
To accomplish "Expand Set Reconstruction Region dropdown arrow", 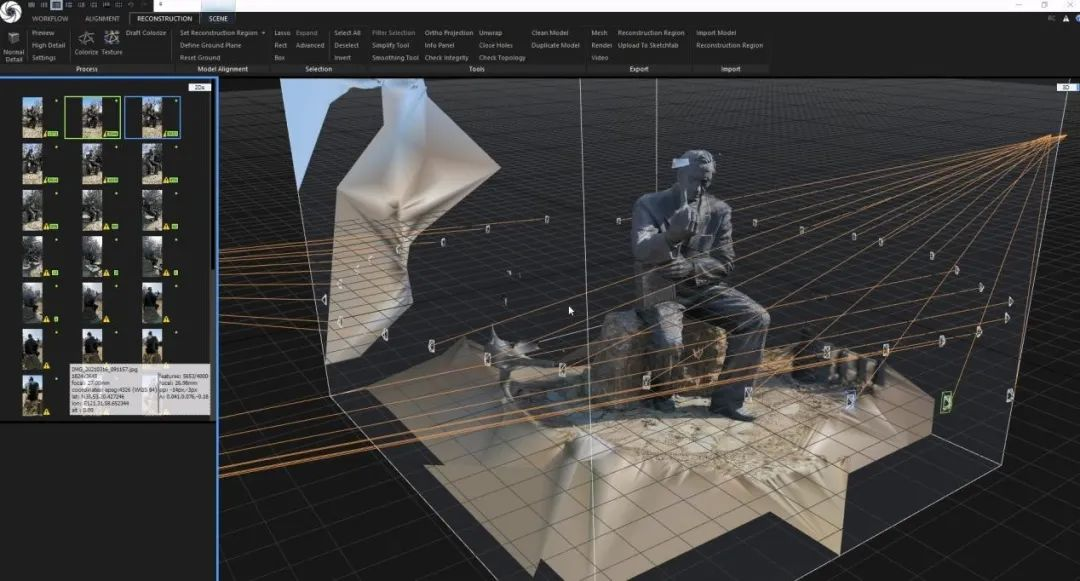I will click(263, 33).
